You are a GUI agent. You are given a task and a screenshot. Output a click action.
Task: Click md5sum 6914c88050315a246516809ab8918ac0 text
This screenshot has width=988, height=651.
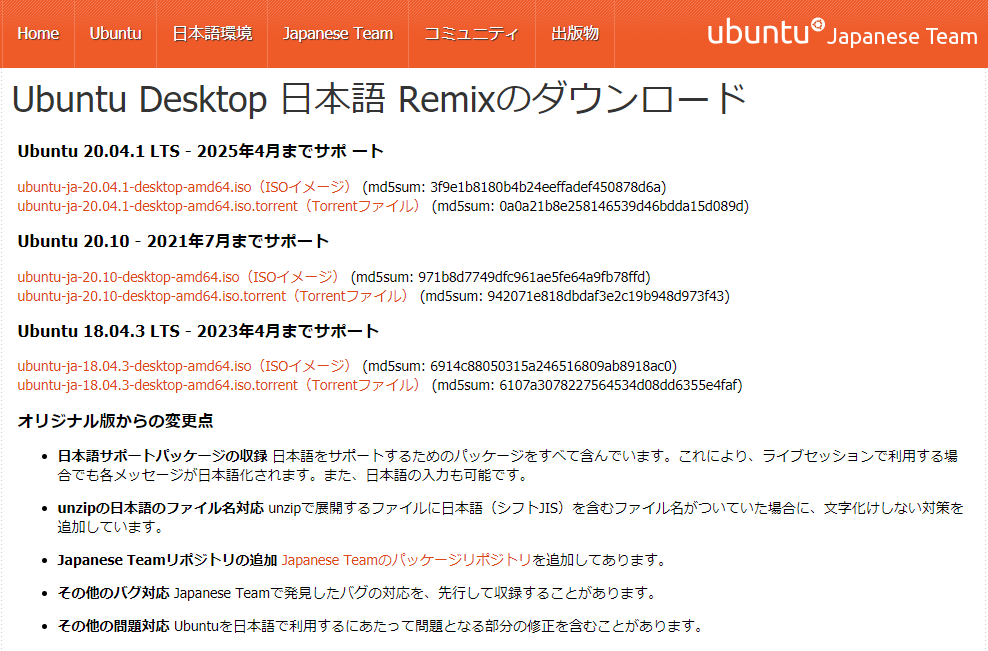(519, 366)
